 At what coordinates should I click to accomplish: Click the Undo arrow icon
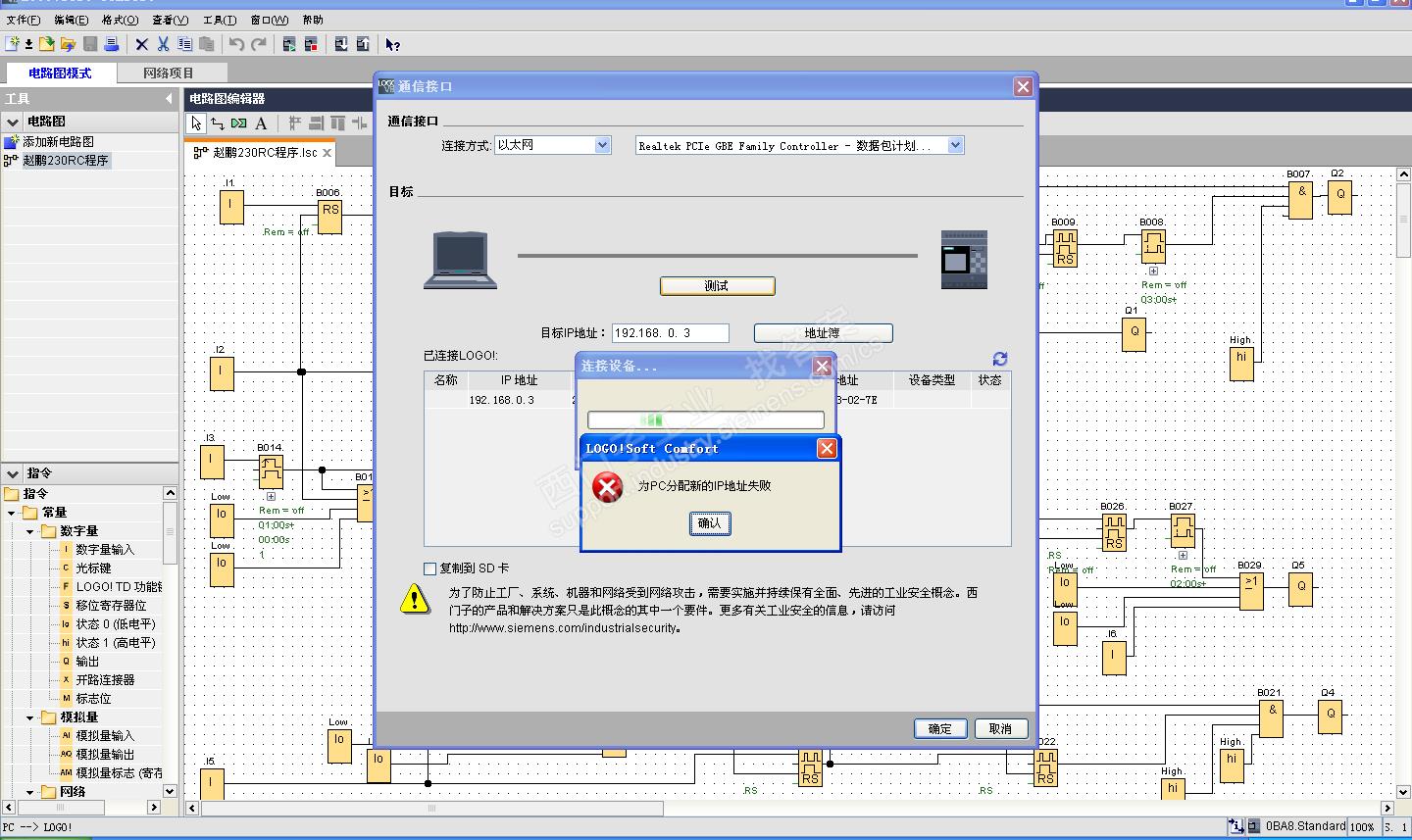click(236, 44)
